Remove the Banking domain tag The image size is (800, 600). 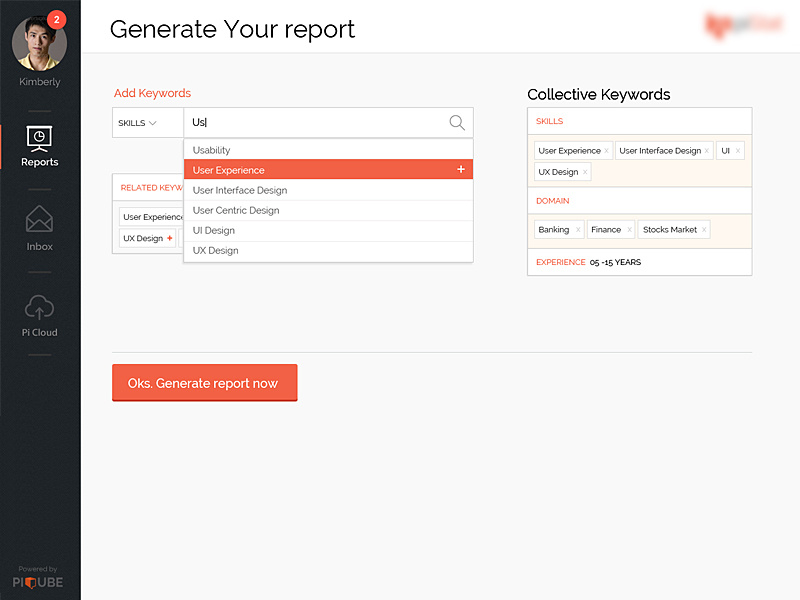tap(578, 230)
